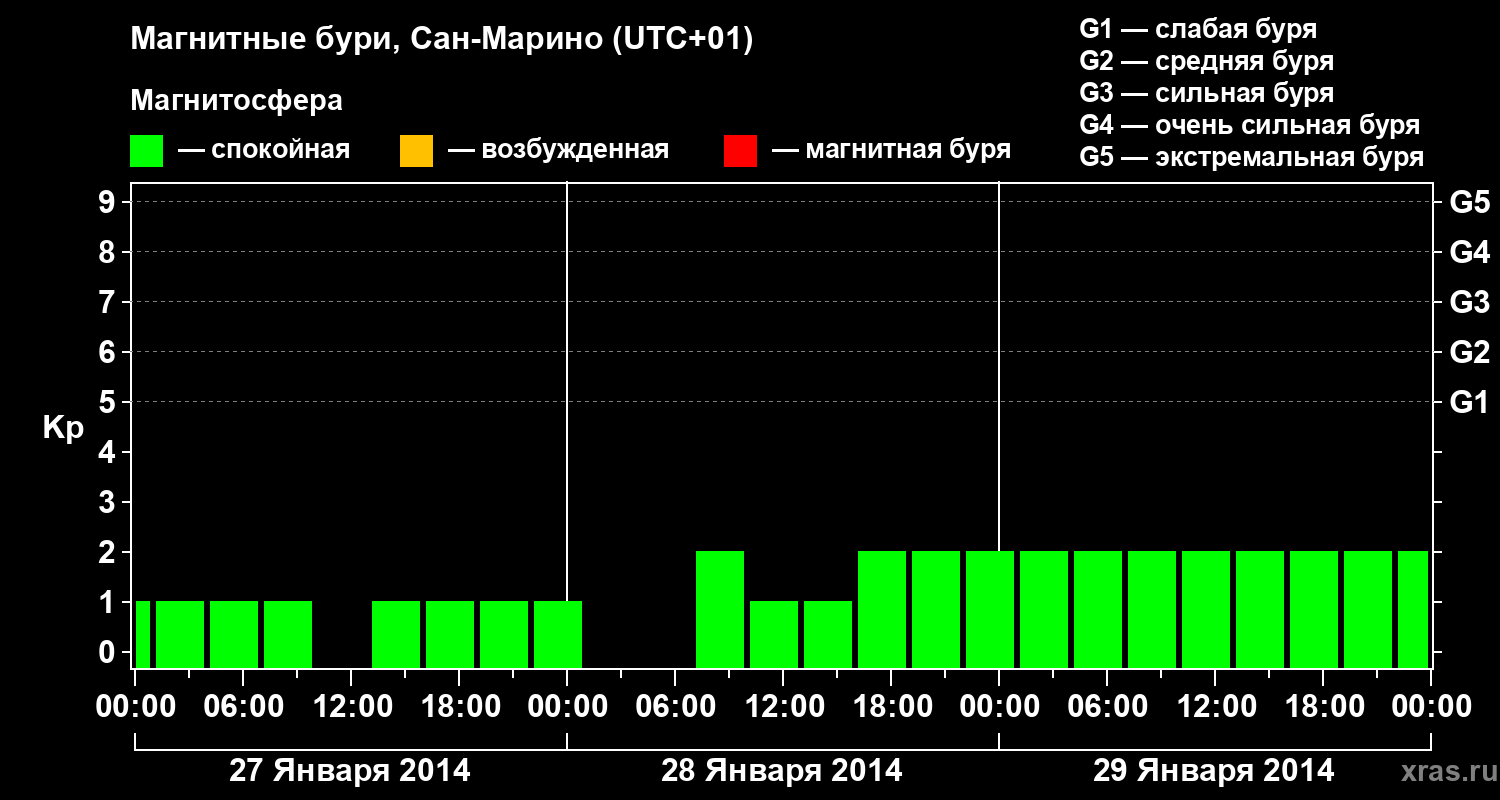Screen dimensions: 1500x800
Task: Click the right-axis label G3
Action: [x=1469, y=302]
